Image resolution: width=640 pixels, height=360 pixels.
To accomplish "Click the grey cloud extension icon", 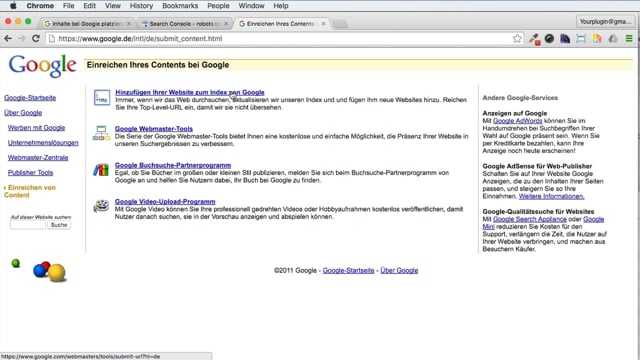I will pos(613,39).
